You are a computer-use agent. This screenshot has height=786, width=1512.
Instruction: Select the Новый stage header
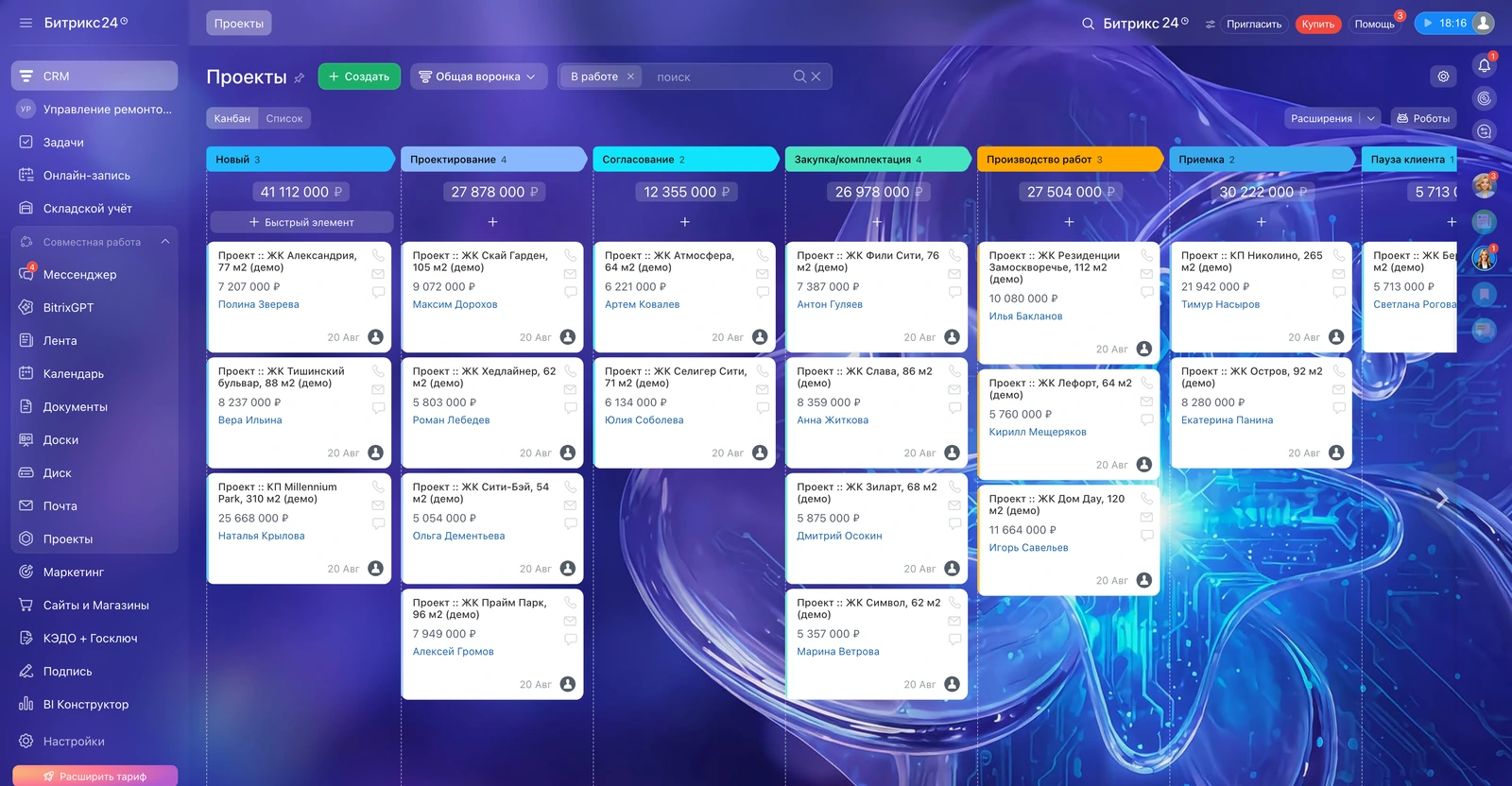(x=300, y=160)
